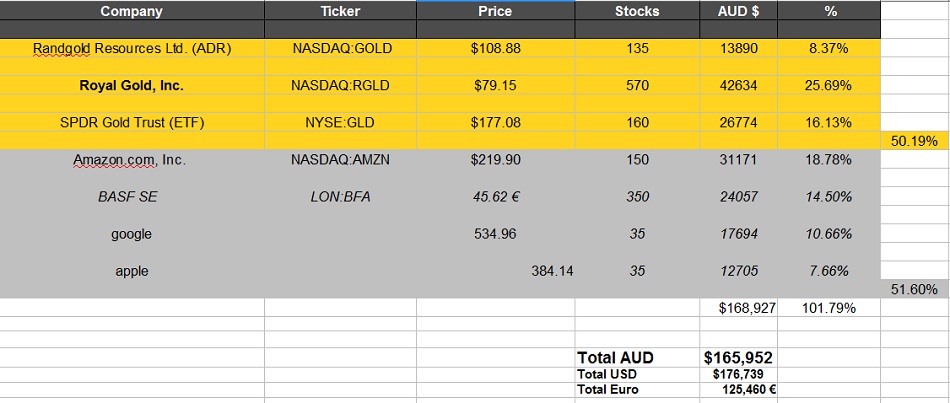Click the Total AUD value $165,952

click(738, 357)
